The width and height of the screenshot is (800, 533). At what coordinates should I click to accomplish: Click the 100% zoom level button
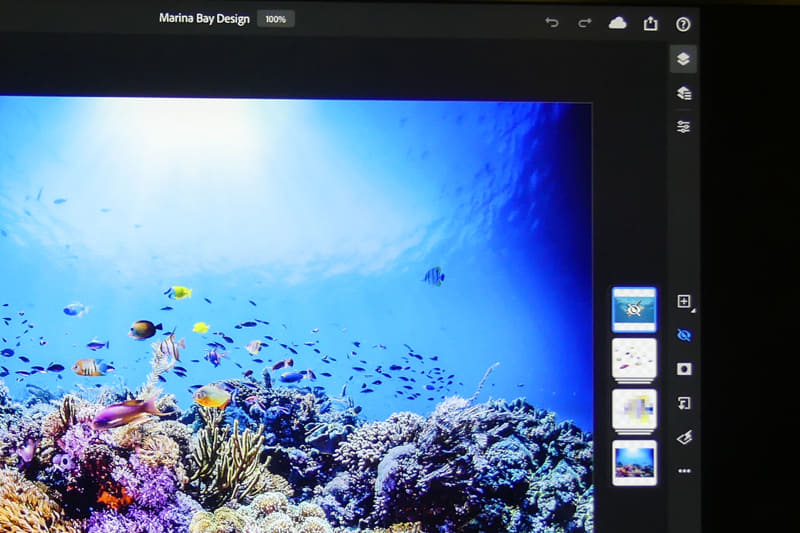276,19
